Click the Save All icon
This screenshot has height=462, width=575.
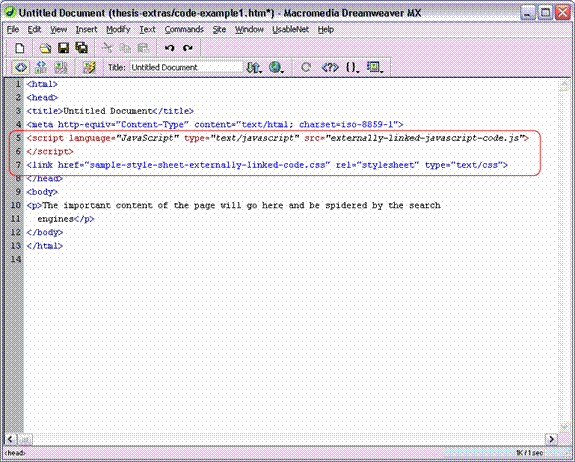(x=81, y=48)
